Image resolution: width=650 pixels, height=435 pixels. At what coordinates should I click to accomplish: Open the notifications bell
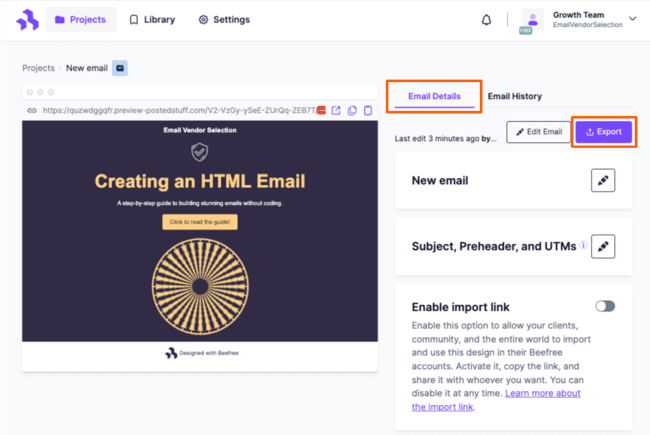486,20
